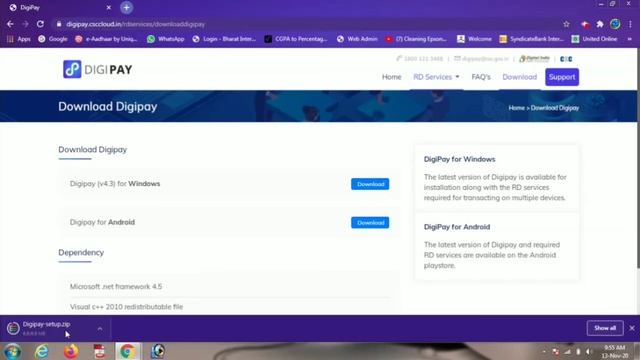
Task: Open the Apps bookmark shortcut
Action: tap(19, 39)
